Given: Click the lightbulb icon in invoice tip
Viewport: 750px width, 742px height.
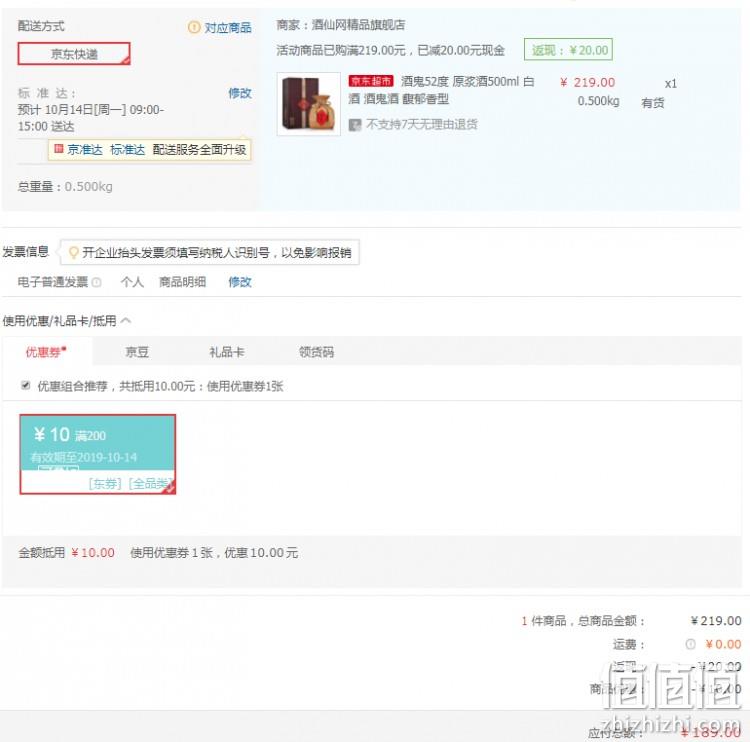Looking at the screenshot, I should [x=73, y=252].
